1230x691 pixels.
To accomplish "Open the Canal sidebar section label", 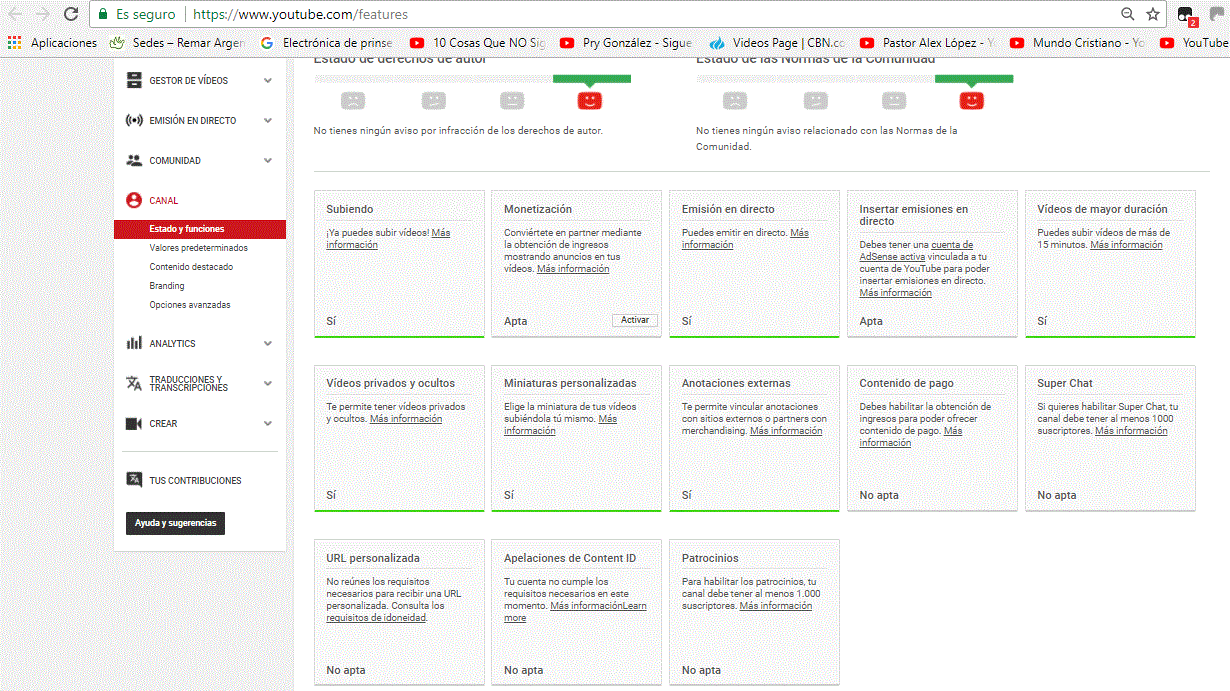I will point(164,201).
